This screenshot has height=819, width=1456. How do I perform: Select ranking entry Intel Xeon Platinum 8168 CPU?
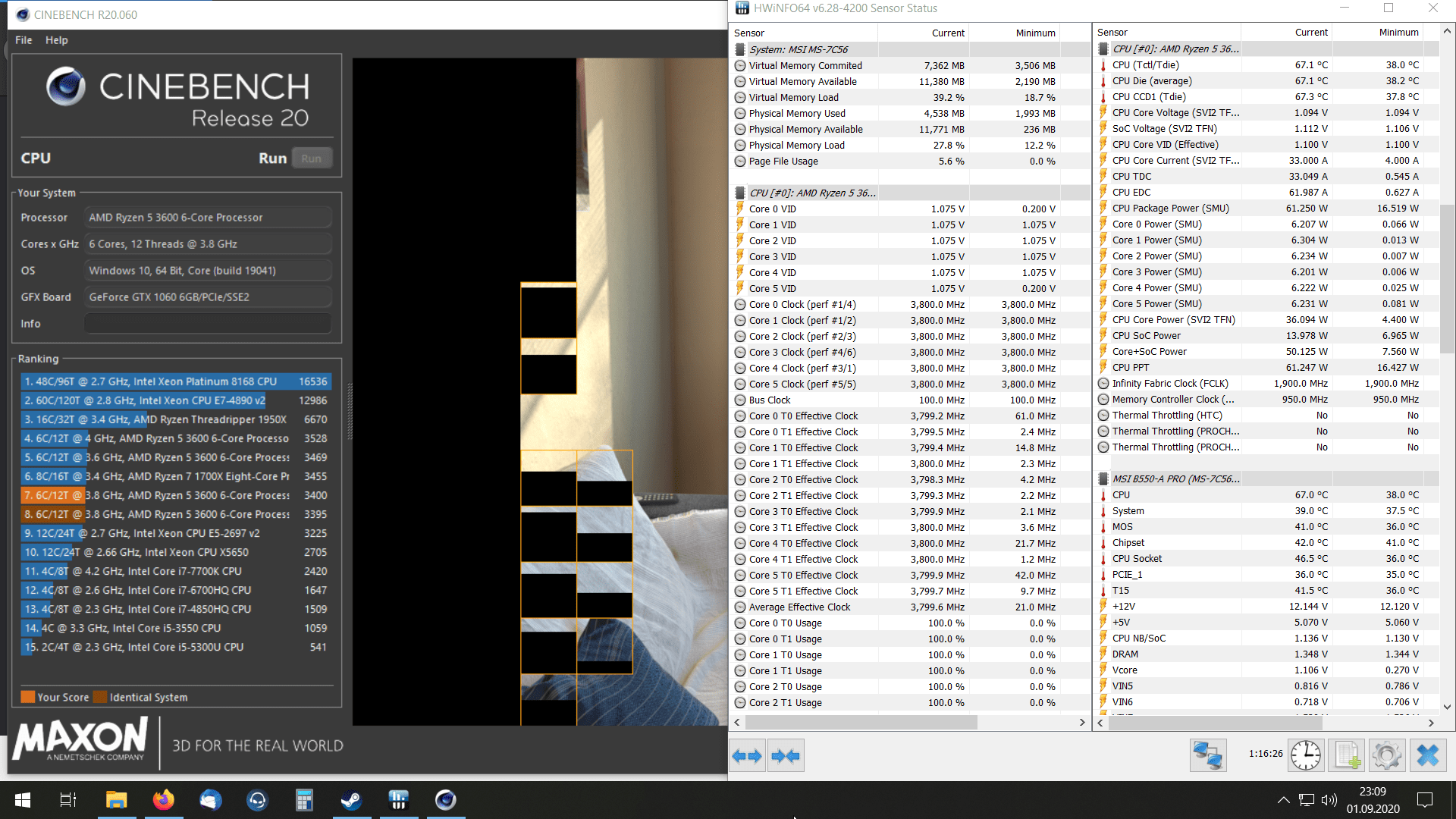point(175,381)
